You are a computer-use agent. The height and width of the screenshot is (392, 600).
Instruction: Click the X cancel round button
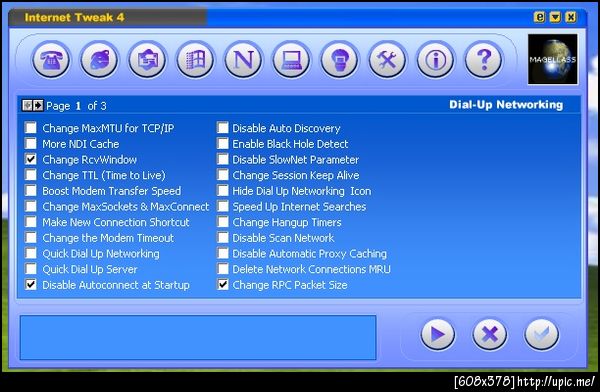(490, 335)
